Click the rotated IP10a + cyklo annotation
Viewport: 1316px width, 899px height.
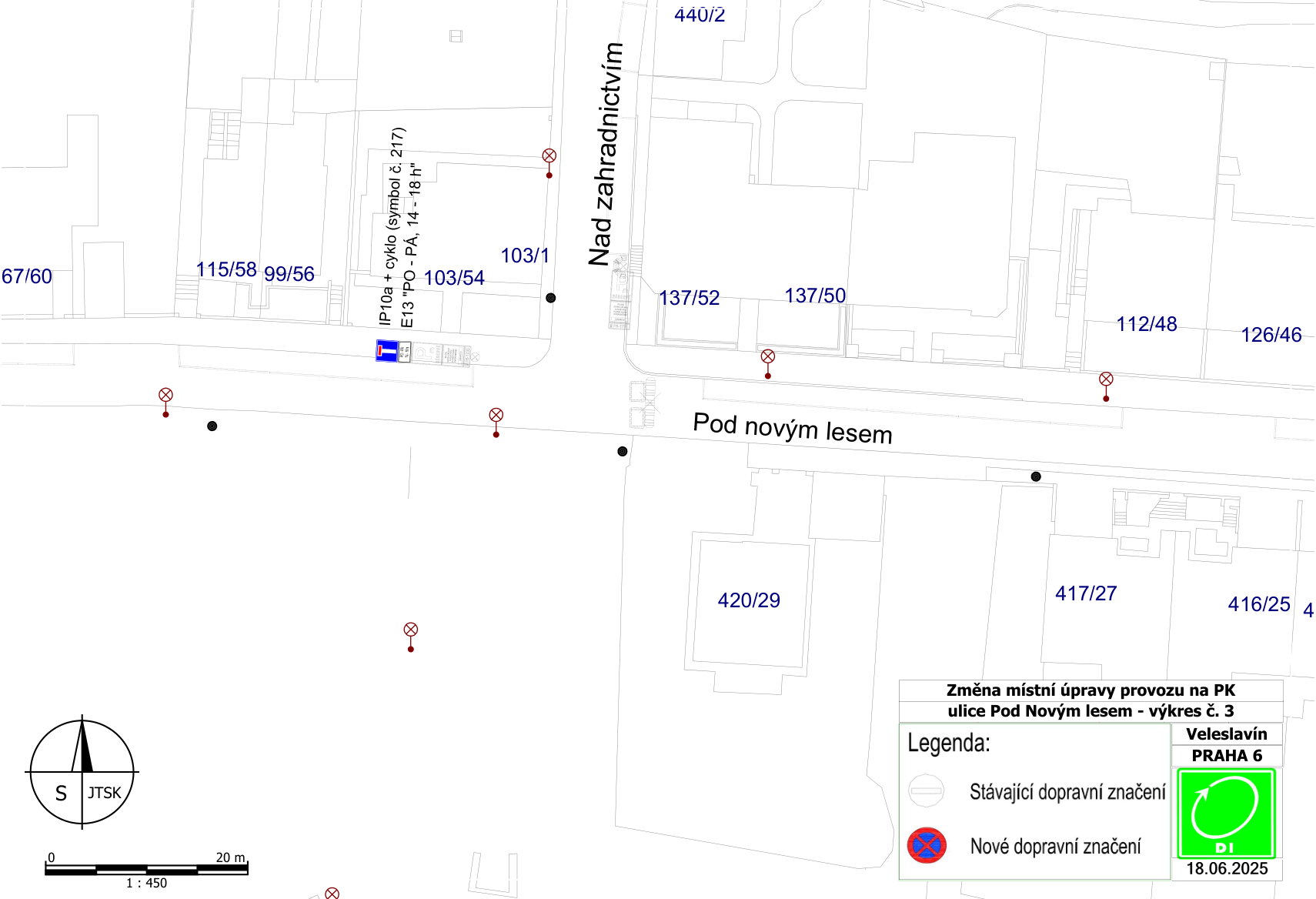(391, 226)
